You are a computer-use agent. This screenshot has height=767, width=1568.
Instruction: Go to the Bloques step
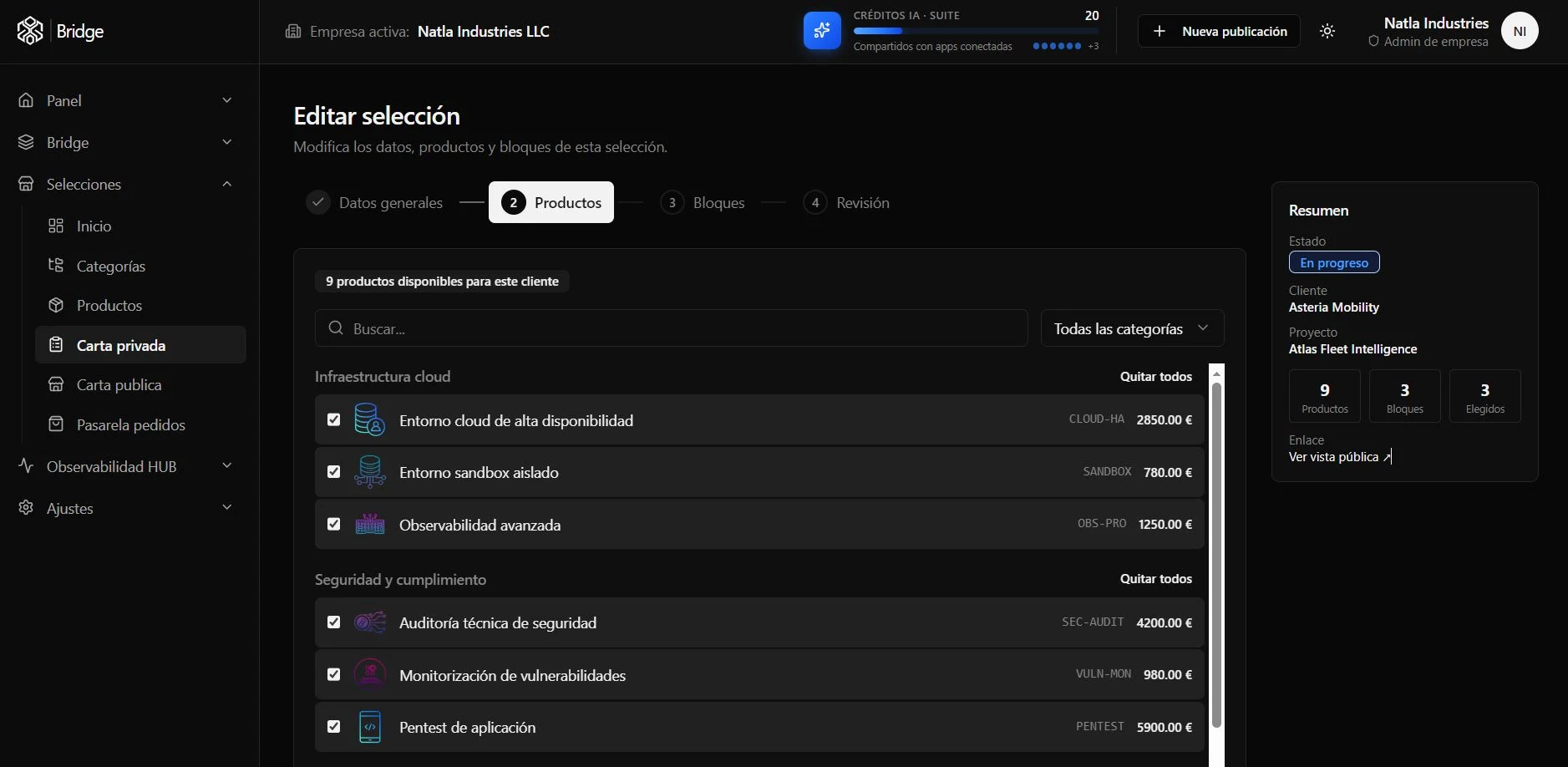(x=703, y=202)
